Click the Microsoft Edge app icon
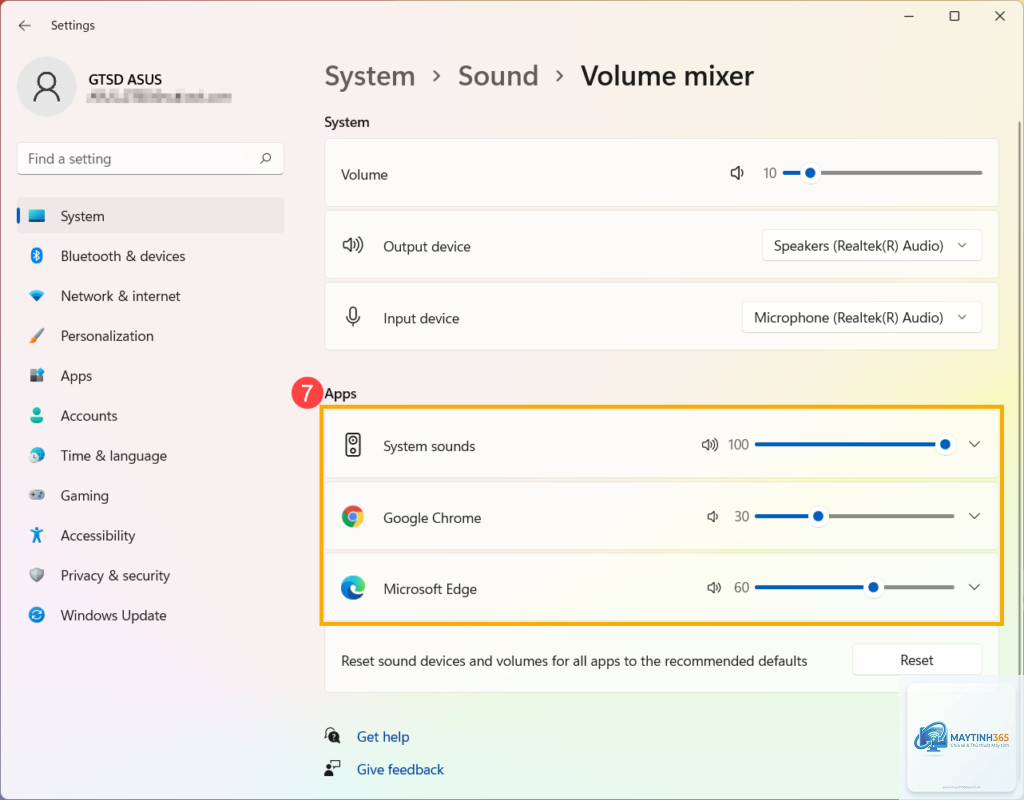 353,588
